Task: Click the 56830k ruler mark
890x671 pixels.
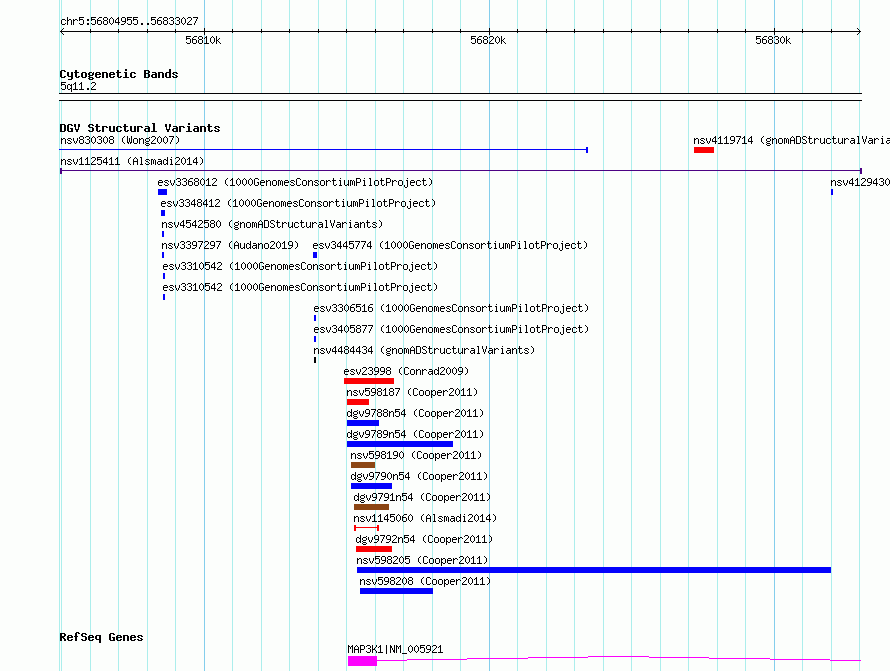Action: [773, 40]
